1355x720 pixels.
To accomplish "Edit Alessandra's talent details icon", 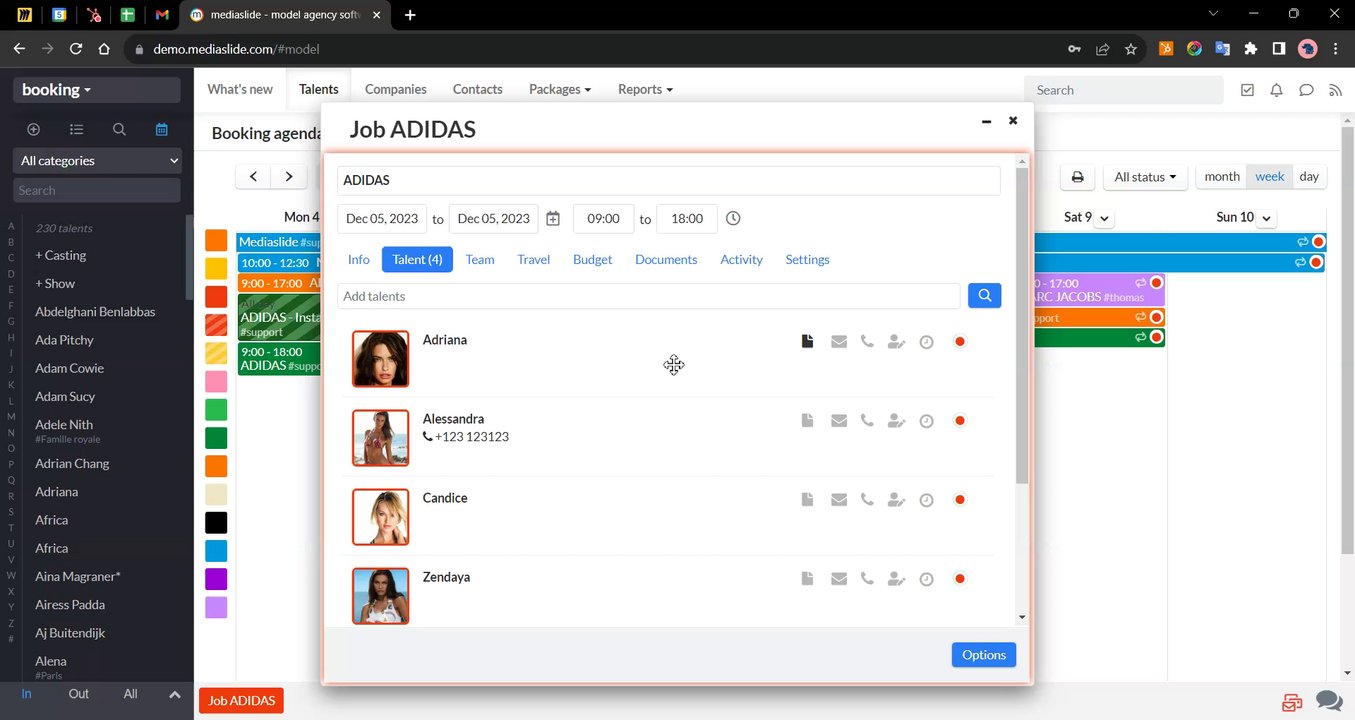I will pos(897,421).
